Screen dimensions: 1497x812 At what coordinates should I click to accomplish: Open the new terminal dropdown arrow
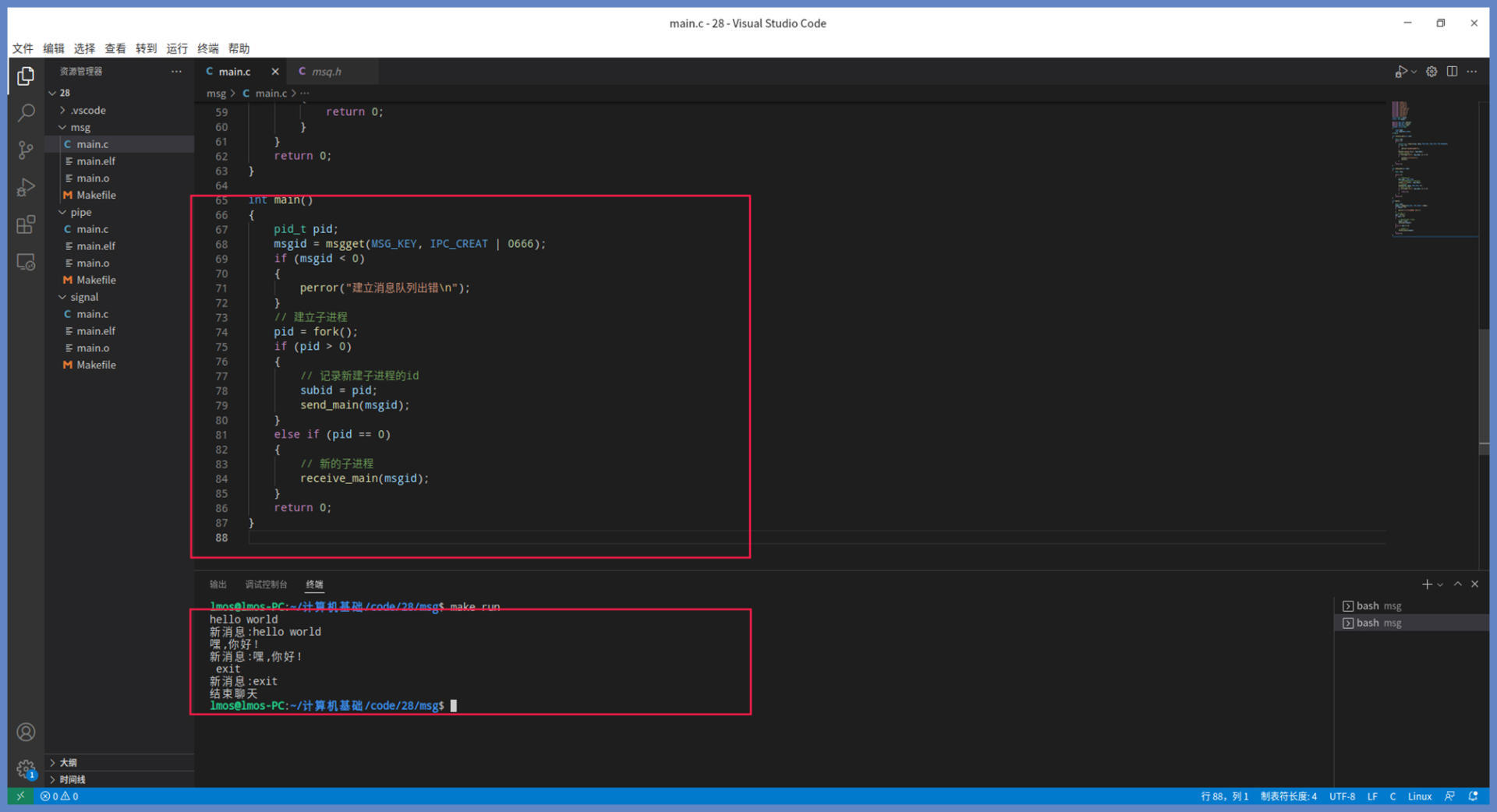[1440, 584]
